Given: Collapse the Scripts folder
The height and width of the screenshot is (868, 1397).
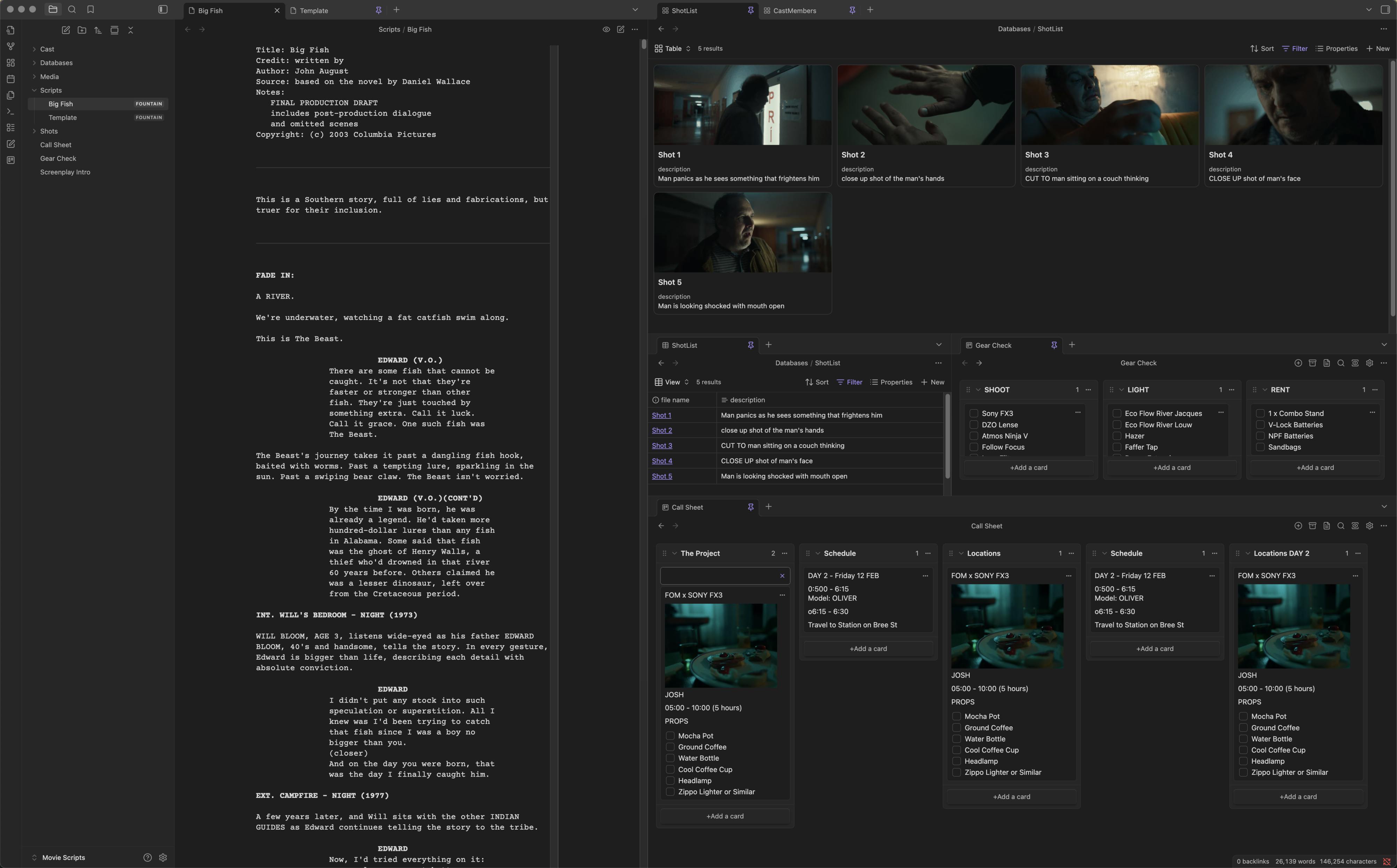Looking at the screenshot, I should [35, 90].
